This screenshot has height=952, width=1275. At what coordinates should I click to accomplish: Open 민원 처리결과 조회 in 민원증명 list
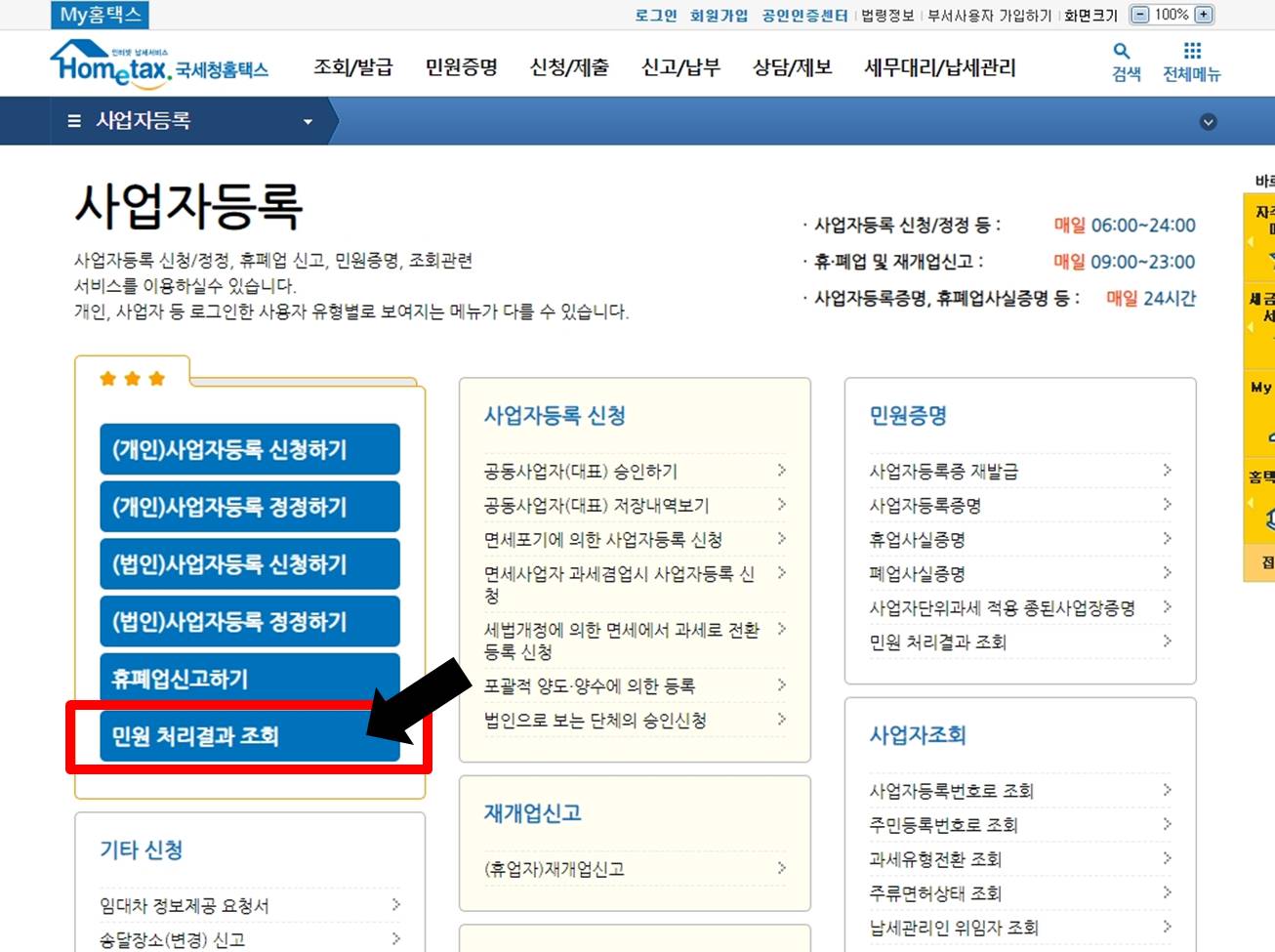coord(938,642)
